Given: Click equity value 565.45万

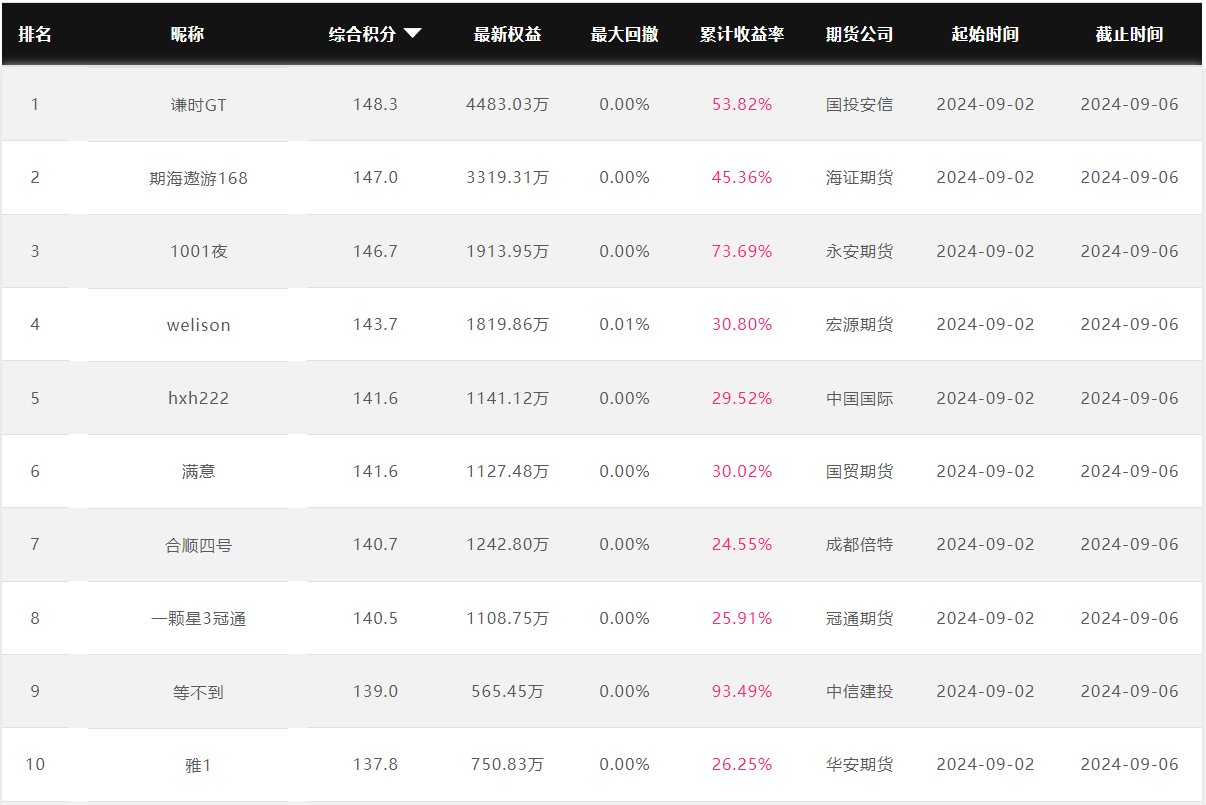Looking at the screenshot, I should click(x=508, y=691).
